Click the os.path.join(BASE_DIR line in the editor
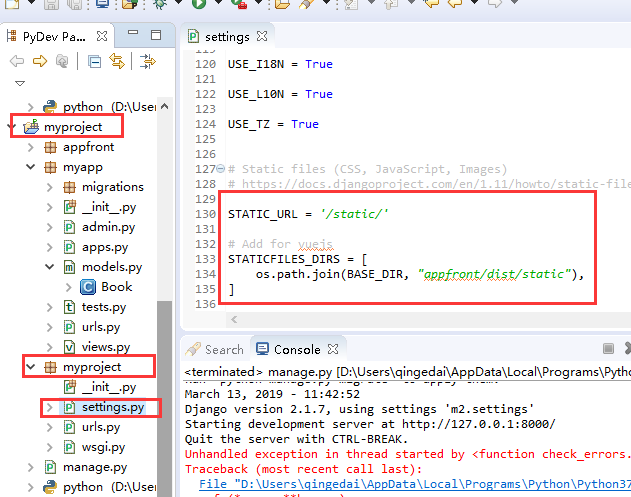 (x=419, y=274)
